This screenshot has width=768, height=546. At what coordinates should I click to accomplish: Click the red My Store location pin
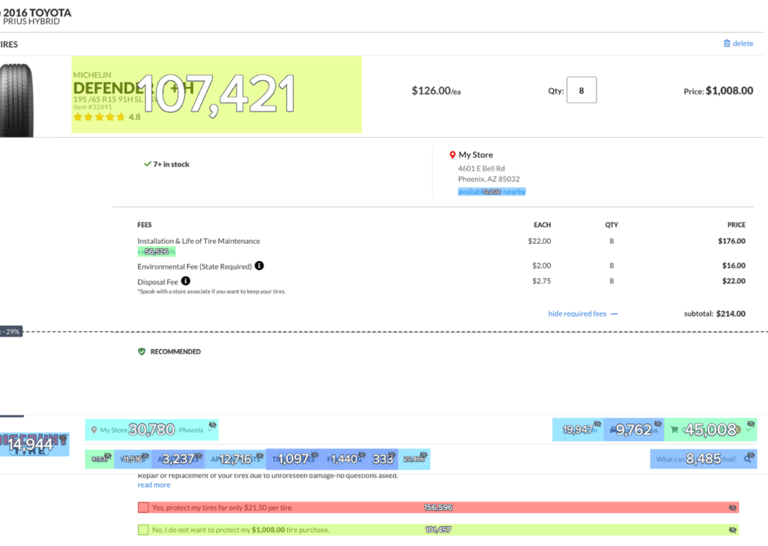click(x=452, y=155)
